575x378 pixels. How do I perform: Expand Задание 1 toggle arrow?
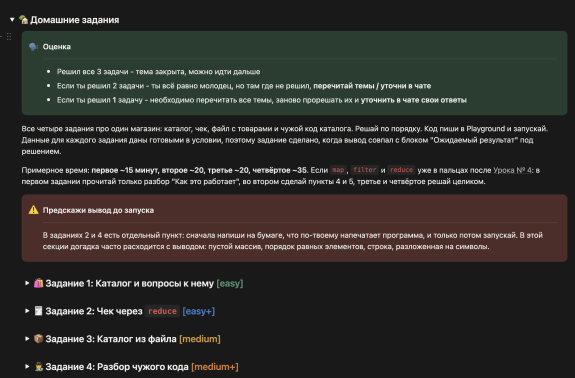pyautogui.click(x=27, y=283)
